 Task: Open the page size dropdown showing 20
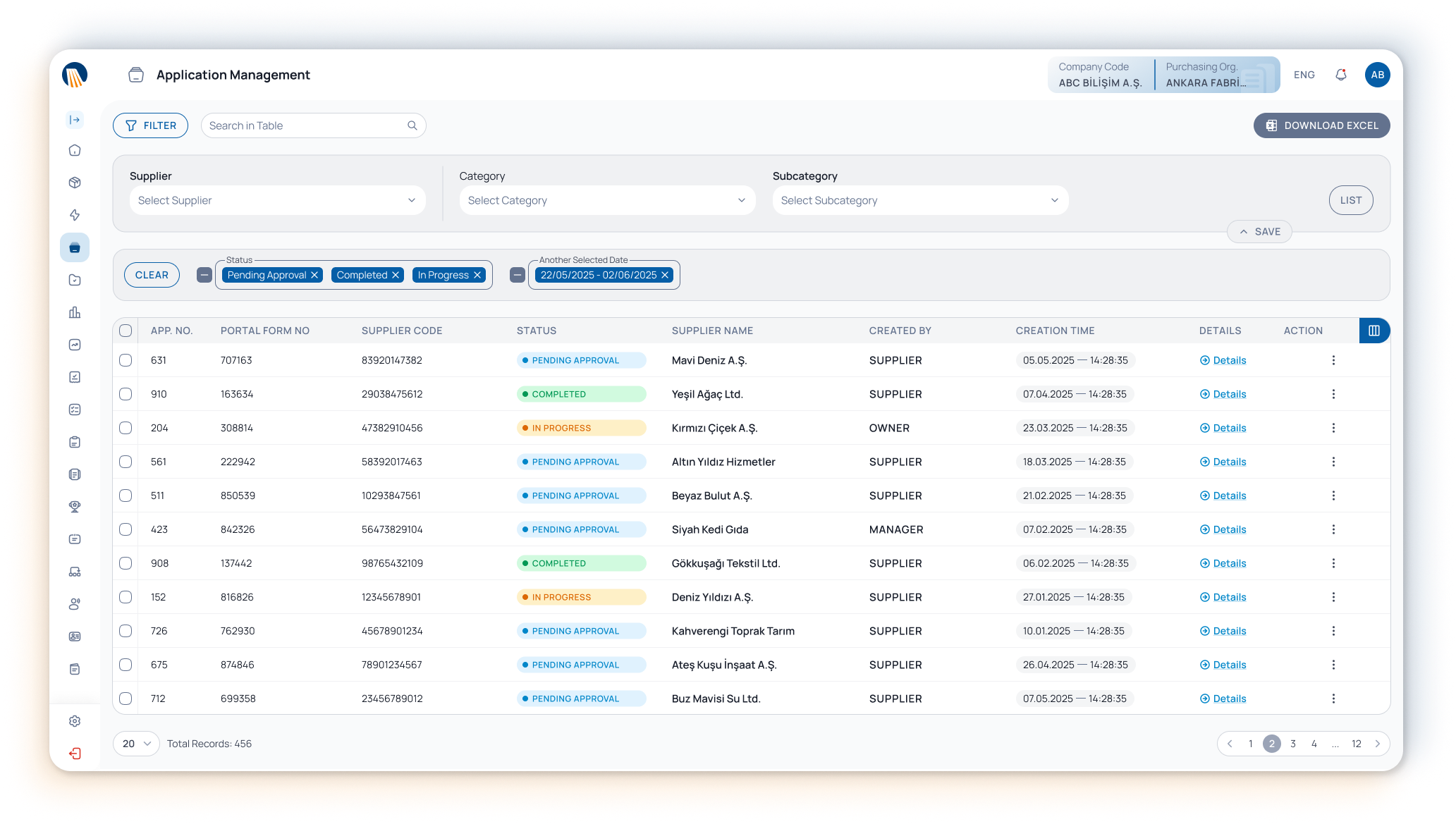pyautogui.click(x=135, y=743)
